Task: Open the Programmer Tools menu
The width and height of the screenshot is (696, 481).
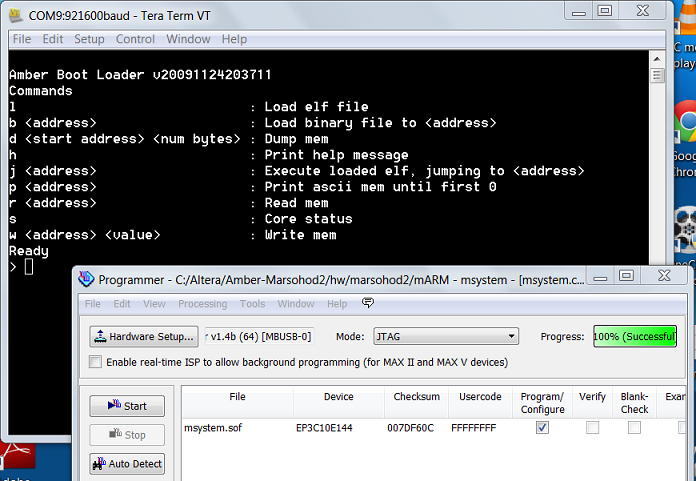Action: [x=252, y=304]
